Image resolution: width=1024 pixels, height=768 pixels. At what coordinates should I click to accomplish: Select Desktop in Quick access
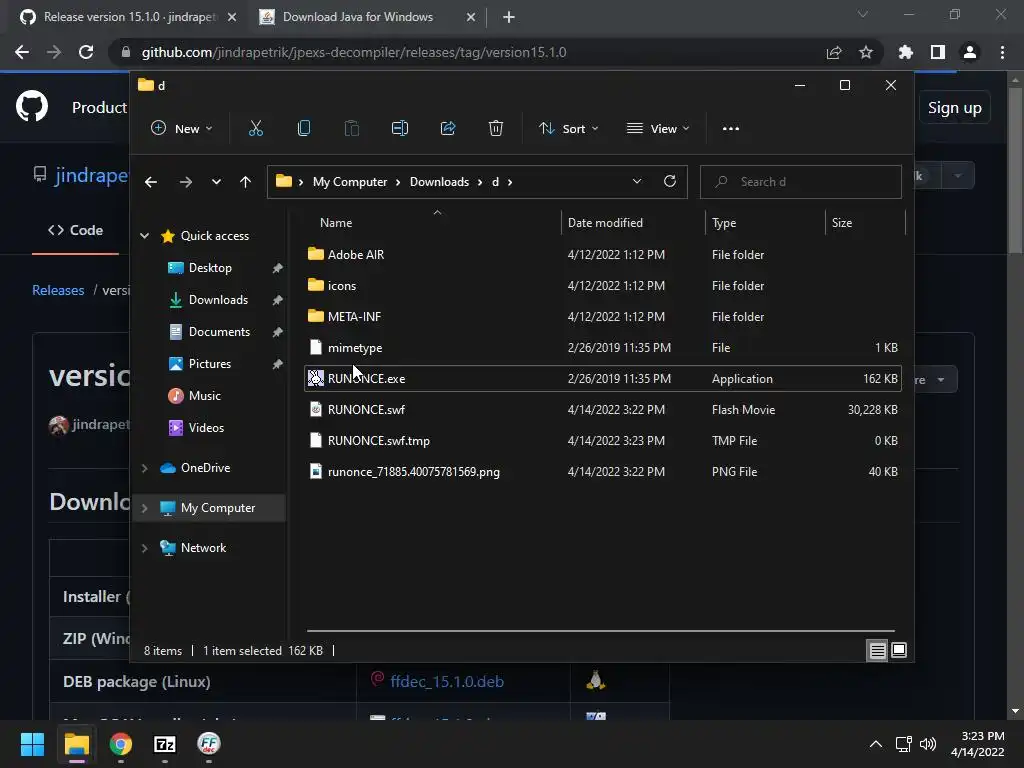point(210,268)
